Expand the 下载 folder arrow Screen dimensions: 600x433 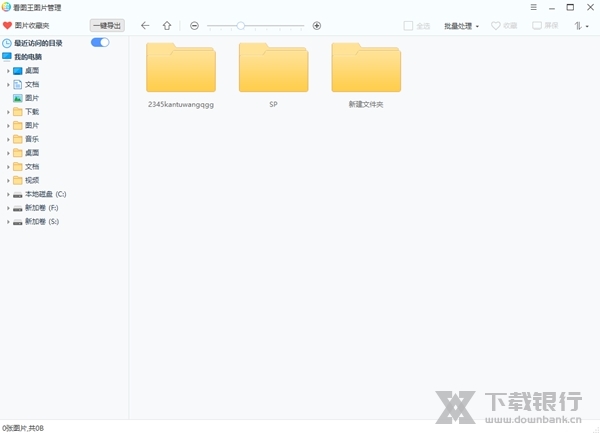tap(8, 112)
